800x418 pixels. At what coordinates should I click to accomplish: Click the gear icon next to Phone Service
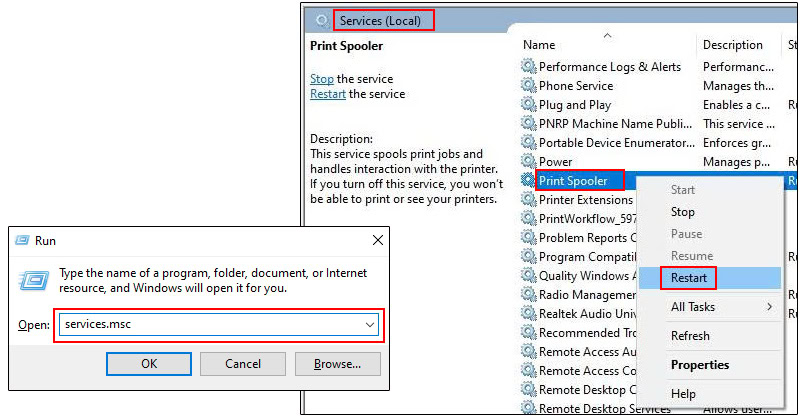click(x=529, y=86)
